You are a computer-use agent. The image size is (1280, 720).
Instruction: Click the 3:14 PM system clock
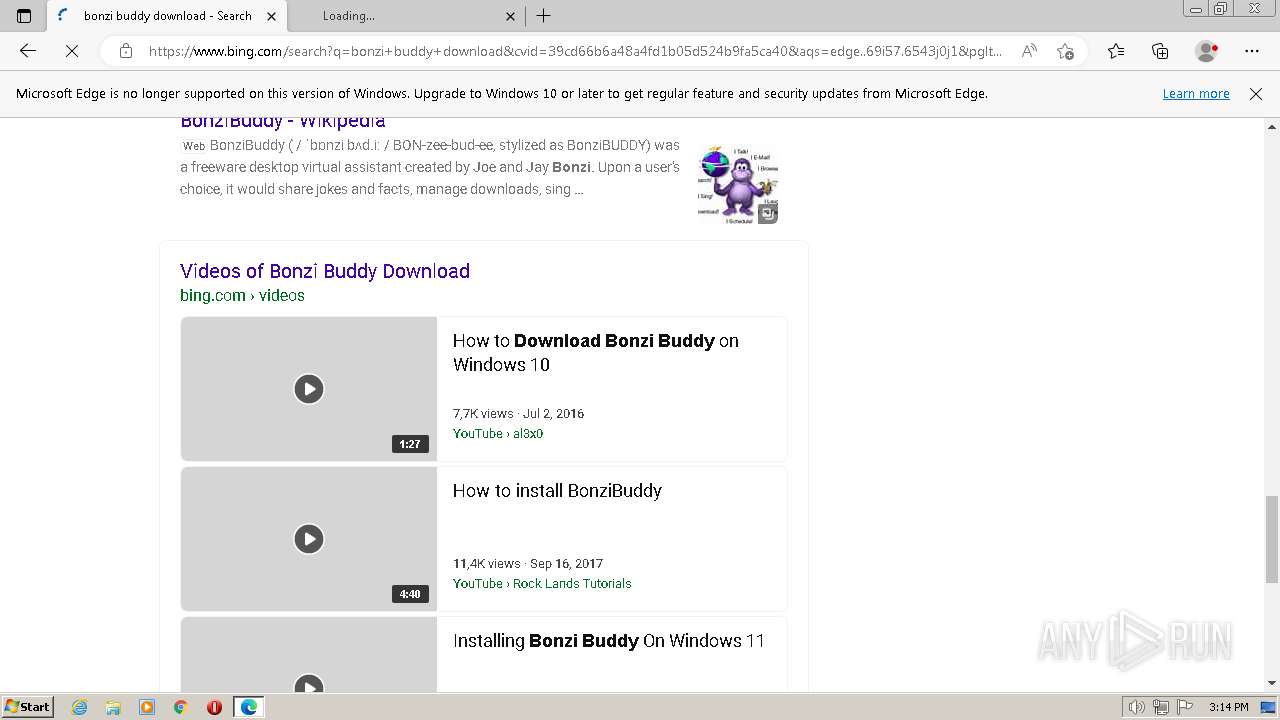pyautogui.click(x=1228, y=707)
